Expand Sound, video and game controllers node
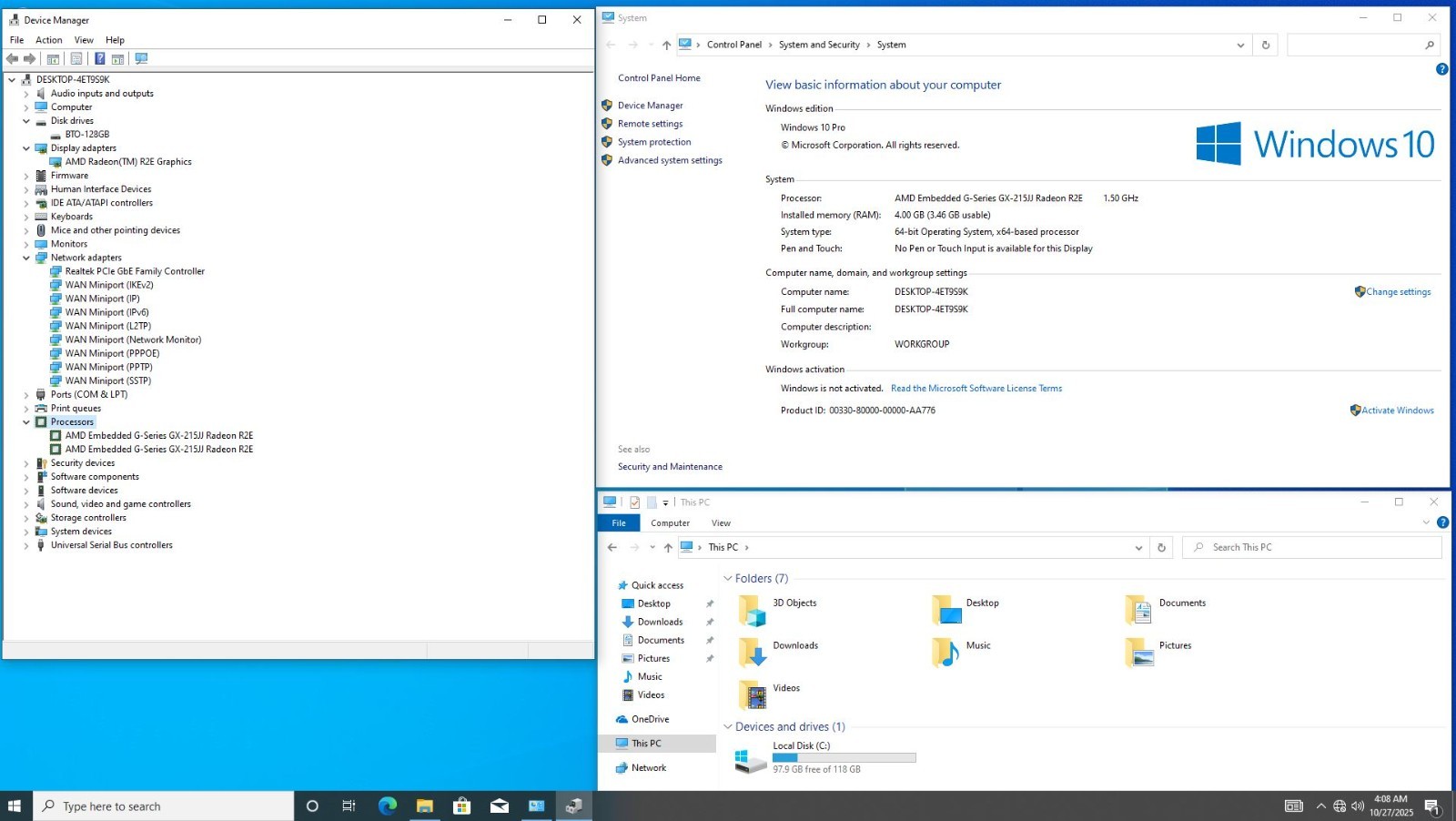 pyautogui.click(x=26, y=504)
